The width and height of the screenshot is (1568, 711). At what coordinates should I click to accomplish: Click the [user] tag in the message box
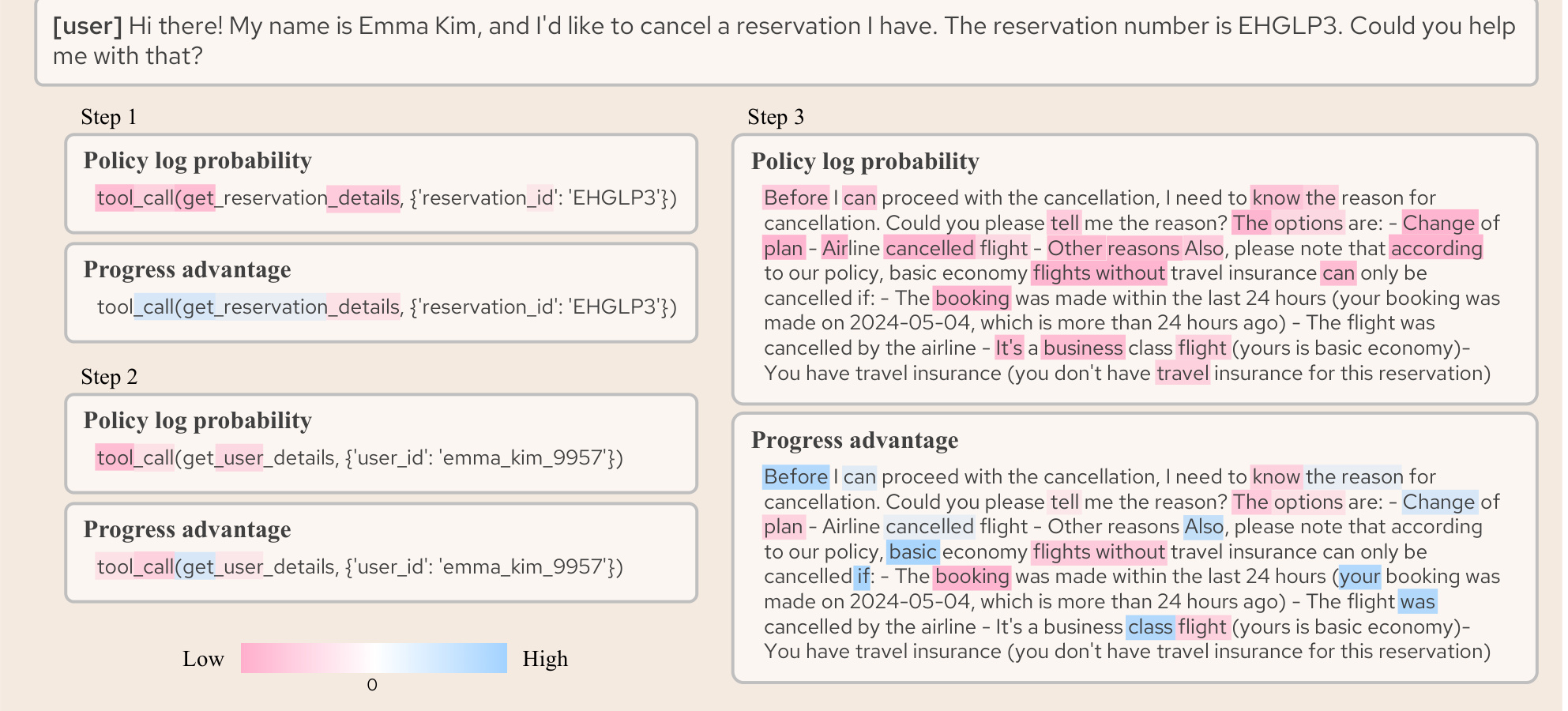click(x=88, y=26)
